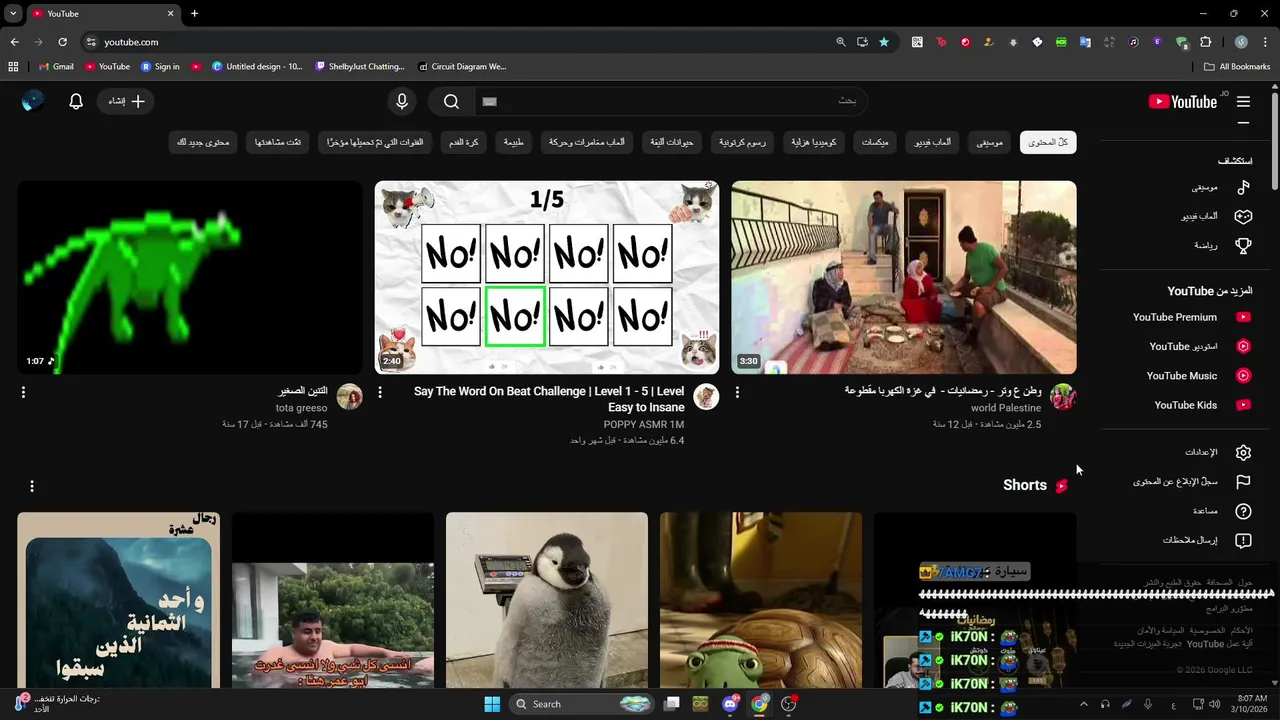Open options menu for Say The Word video

coord(380,392)
